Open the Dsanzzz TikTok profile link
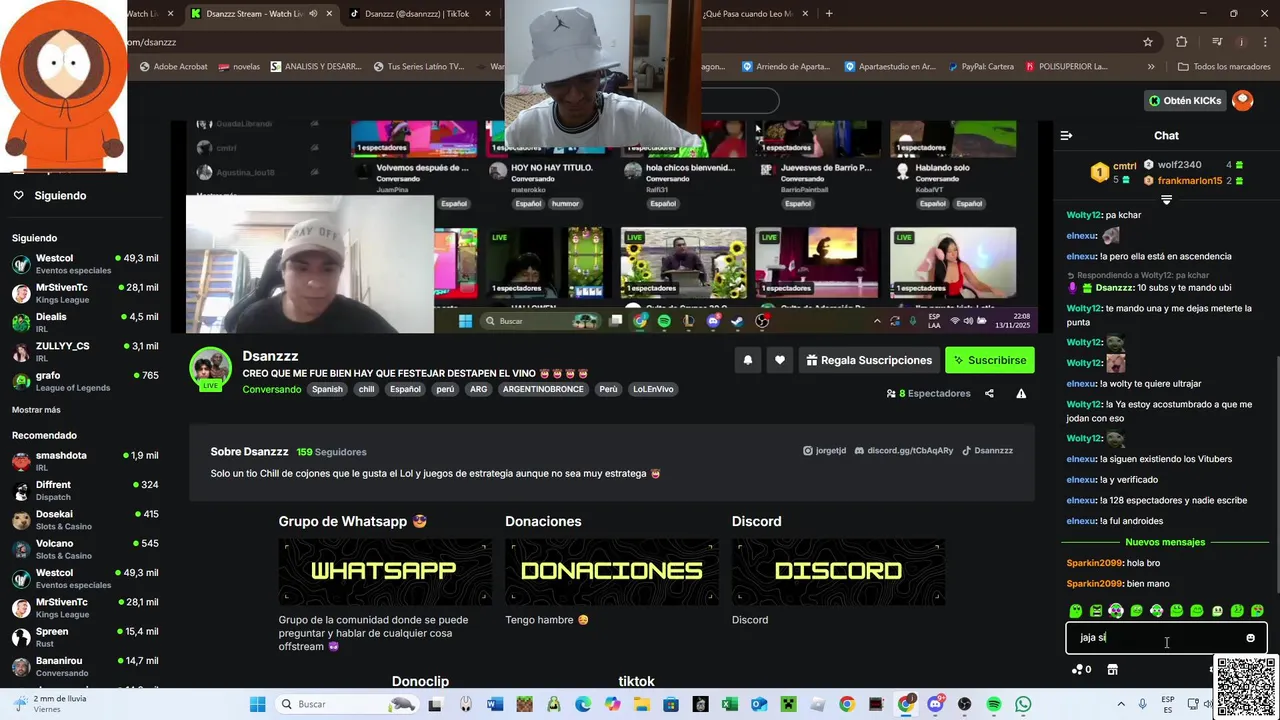This screenshot has height=720, width=1280. (987, 451)
